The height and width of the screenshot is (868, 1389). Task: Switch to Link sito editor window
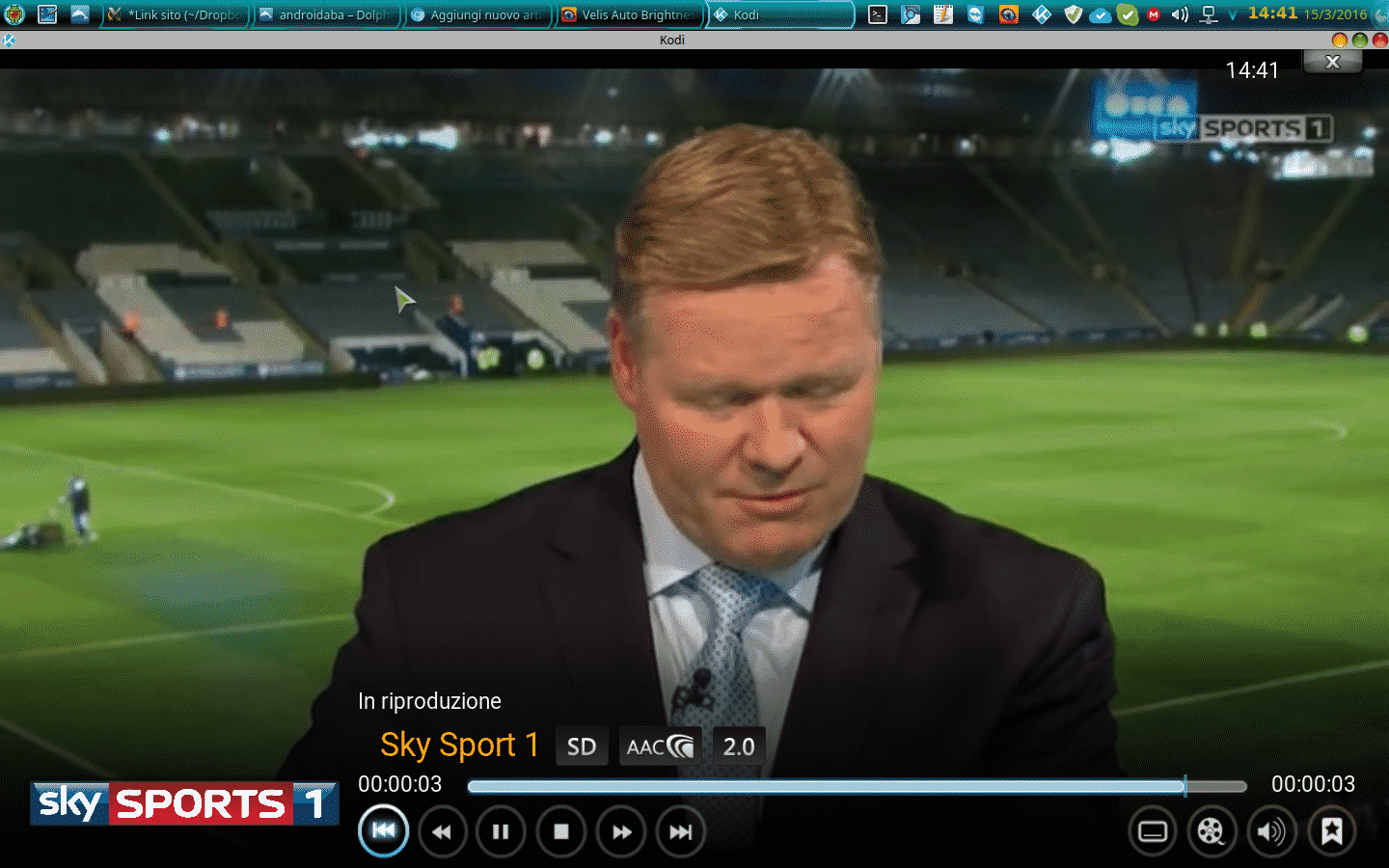click(x=177, y=14)
